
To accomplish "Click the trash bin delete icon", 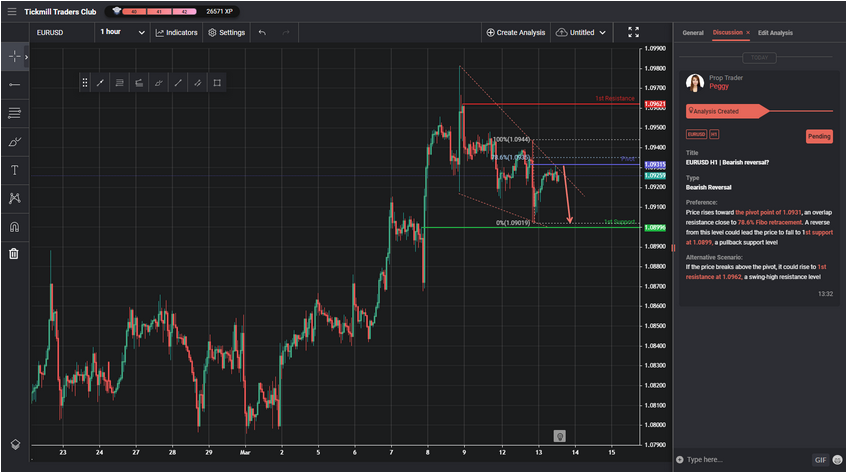I will (14, 254).
